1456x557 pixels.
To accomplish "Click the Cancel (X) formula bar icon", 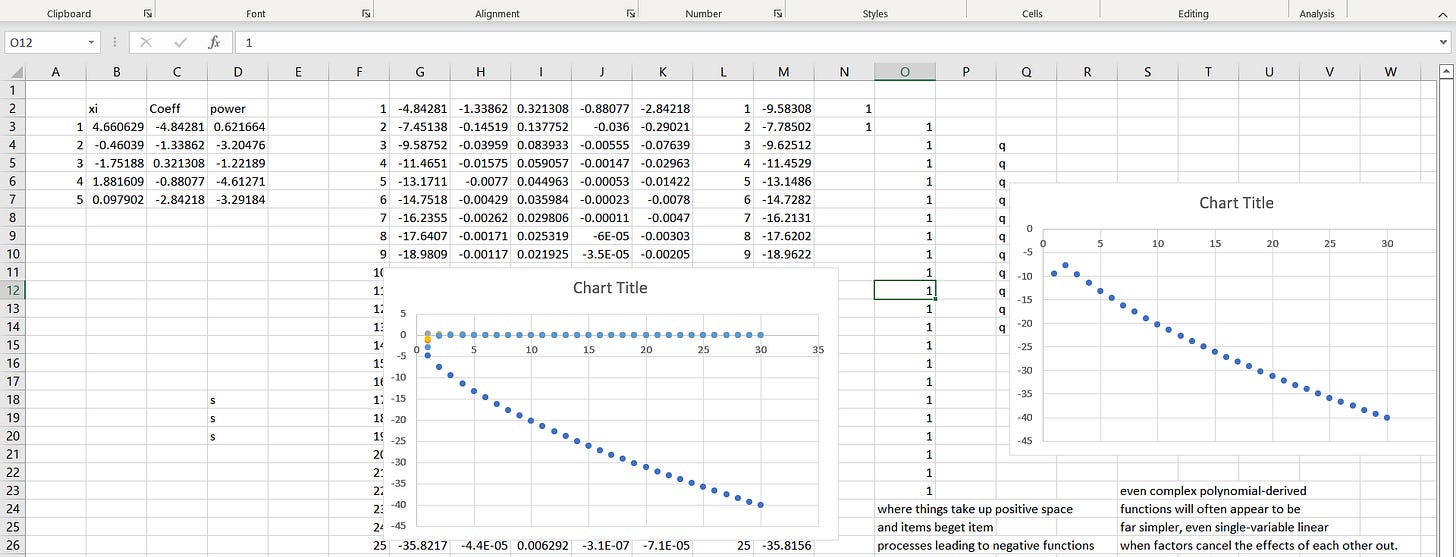I will [x=146, y=43].
